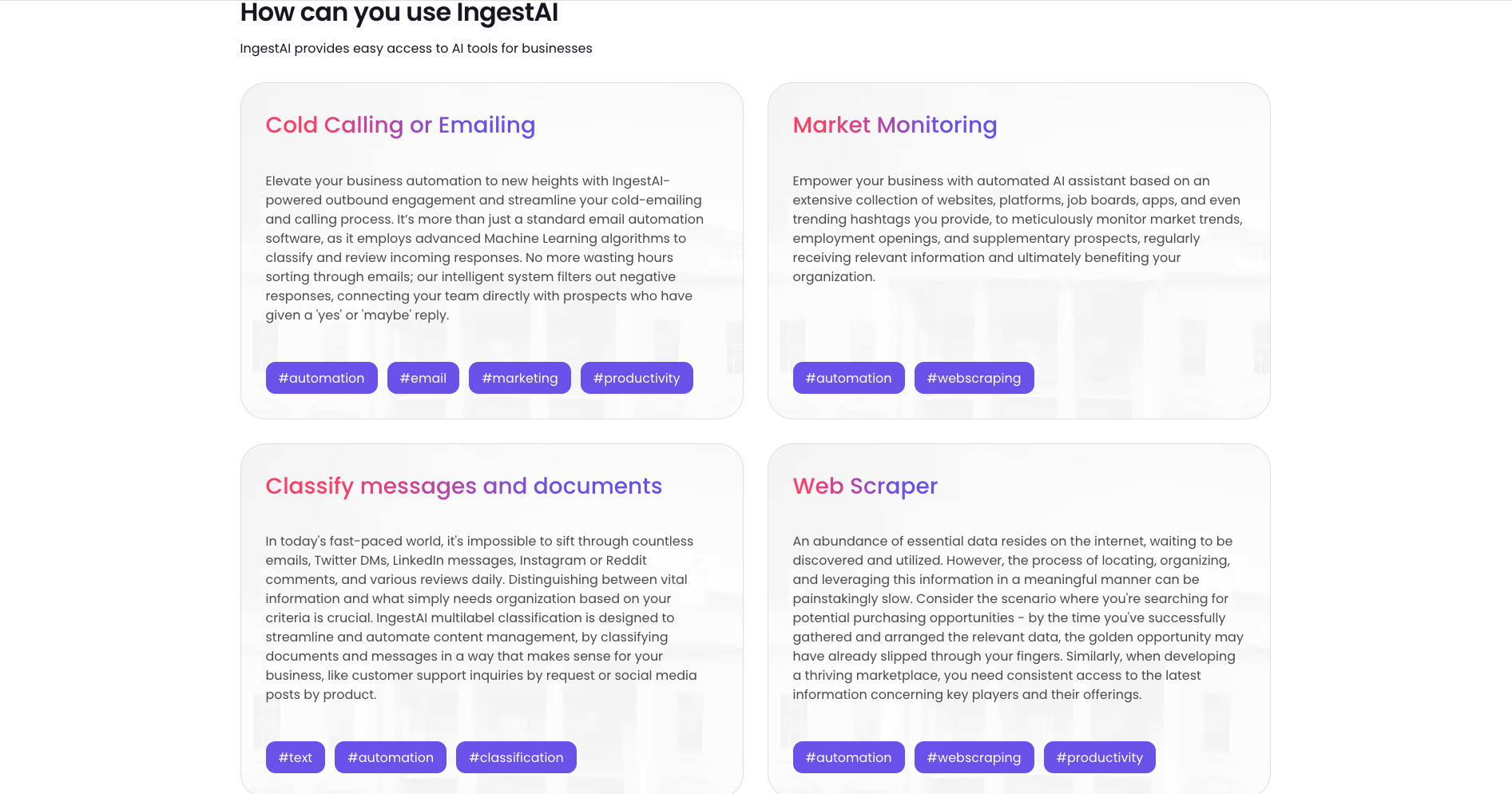Click the #marketing tag
The height and width of the screenshot is (794, 1512).
519,378
